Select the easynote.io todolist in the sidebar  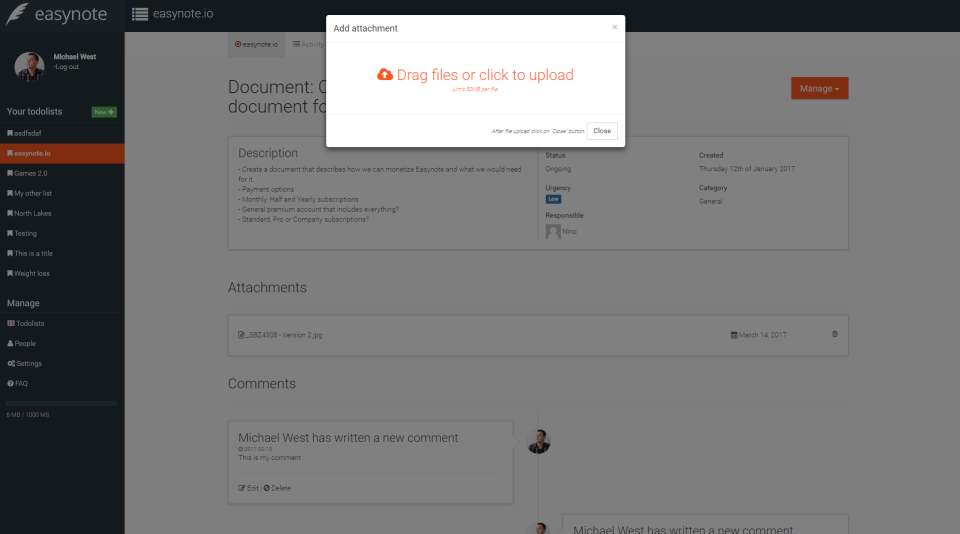click(x=62, y=153)
